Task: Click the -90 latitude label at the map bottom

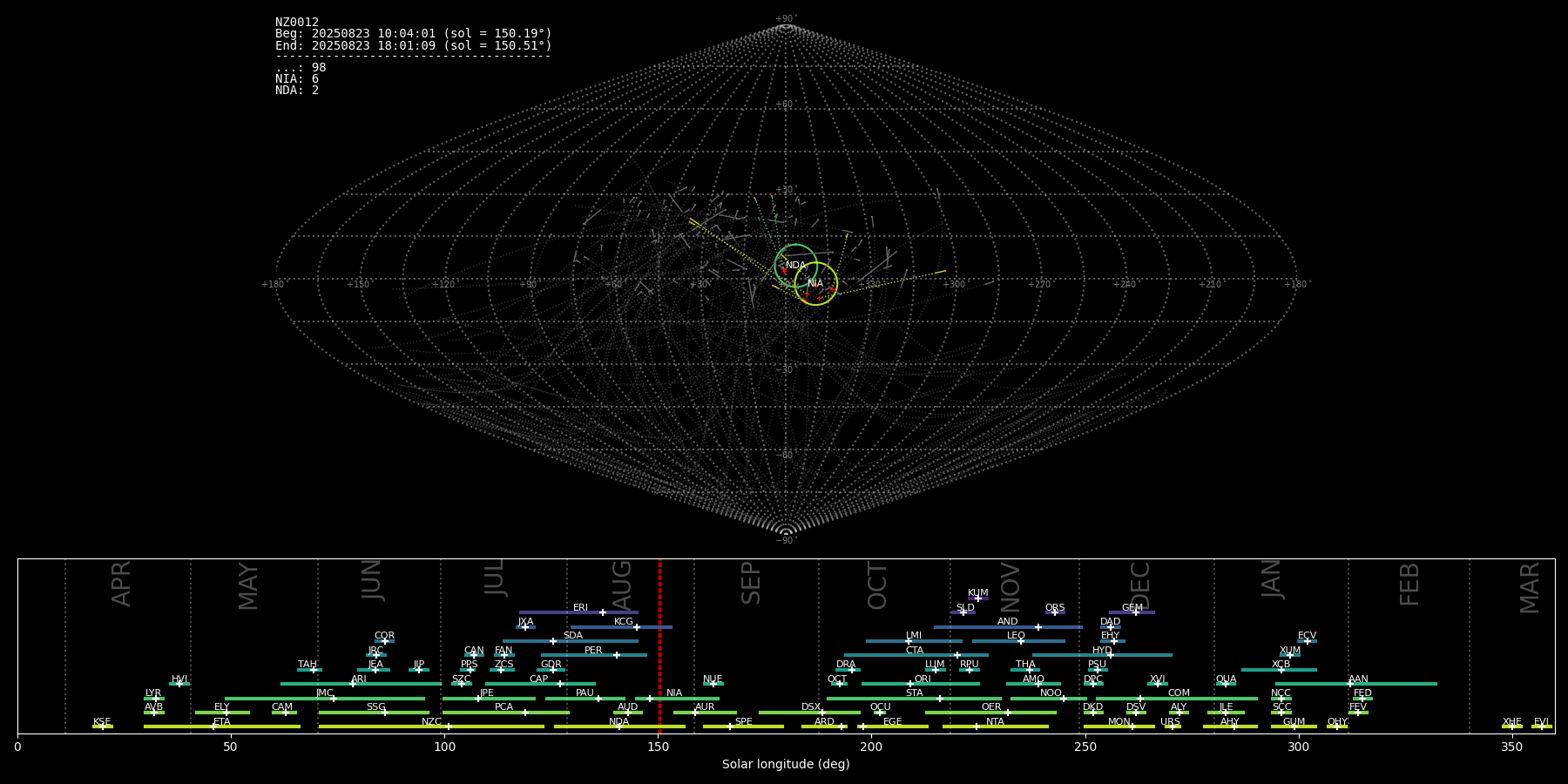Action: 786,540
